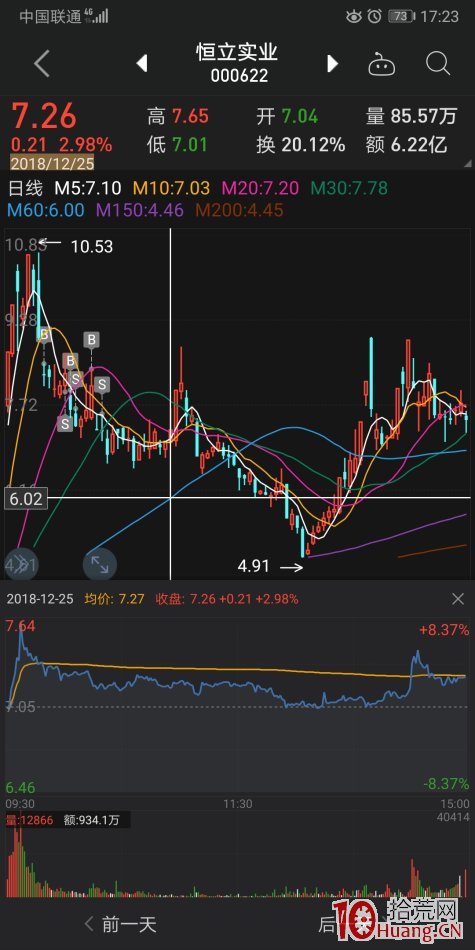Screen dimensions: 475x950
Task: Tap the 收盘: 7.26 closing label
Action: pyautogui.click(x=227, y=599)
